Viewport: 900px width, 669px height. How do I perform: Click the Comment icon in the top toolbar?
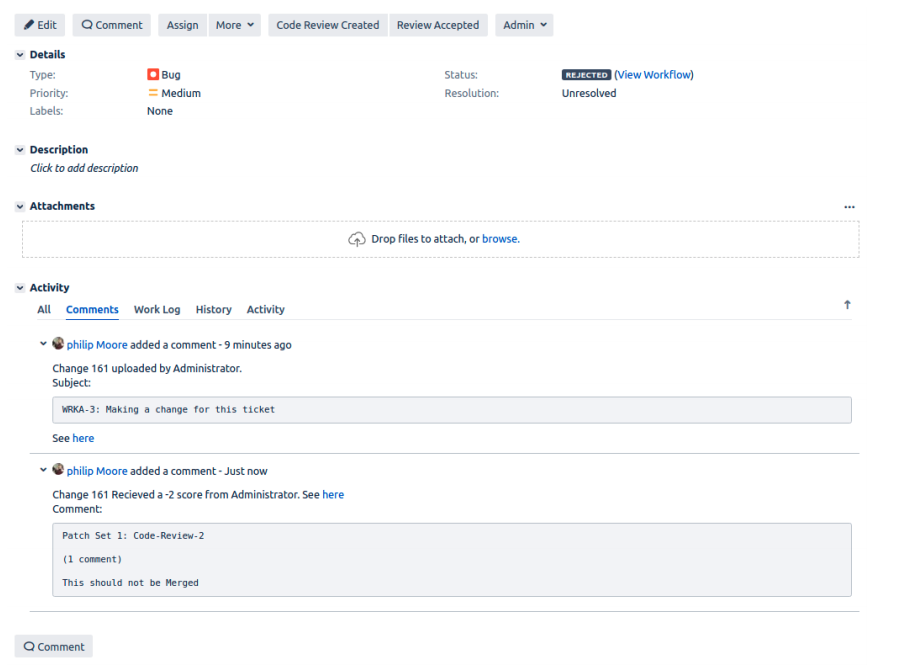[89, 24]
